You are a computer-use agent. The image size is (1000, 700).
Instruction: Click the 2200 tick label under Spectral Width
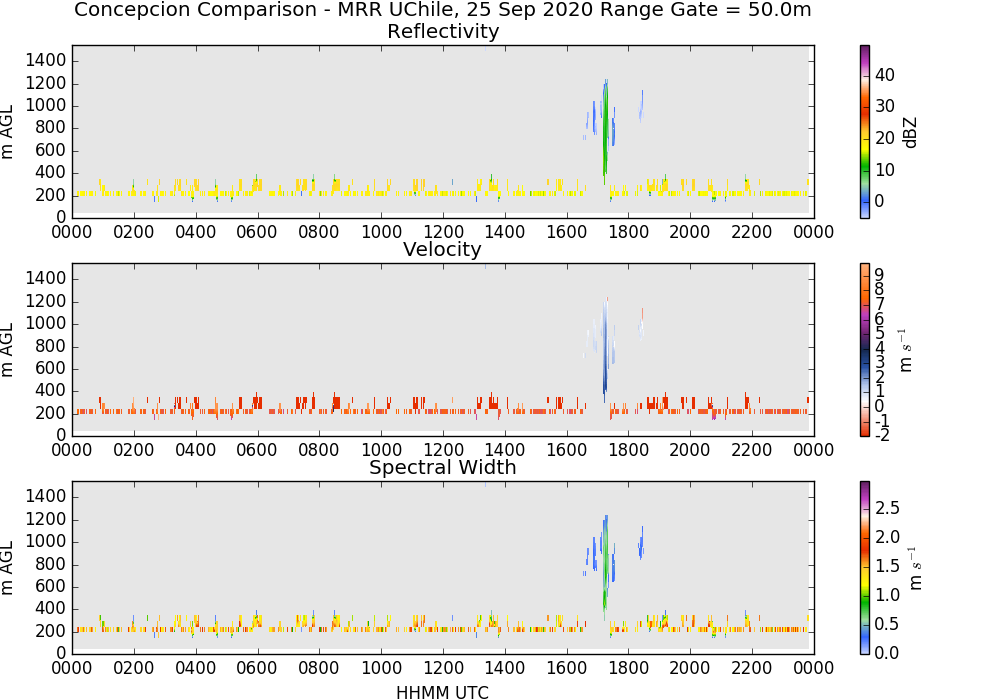point(752,668)
